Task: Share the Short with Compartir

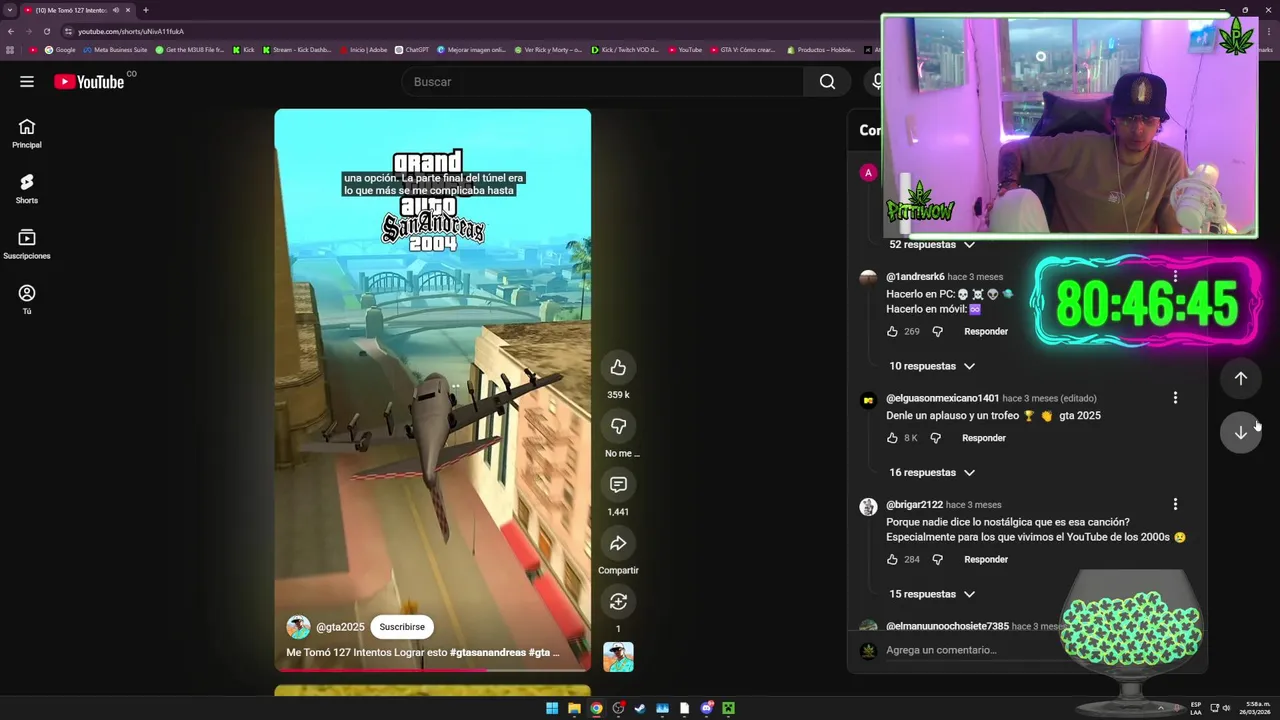Action: [618, 543]
